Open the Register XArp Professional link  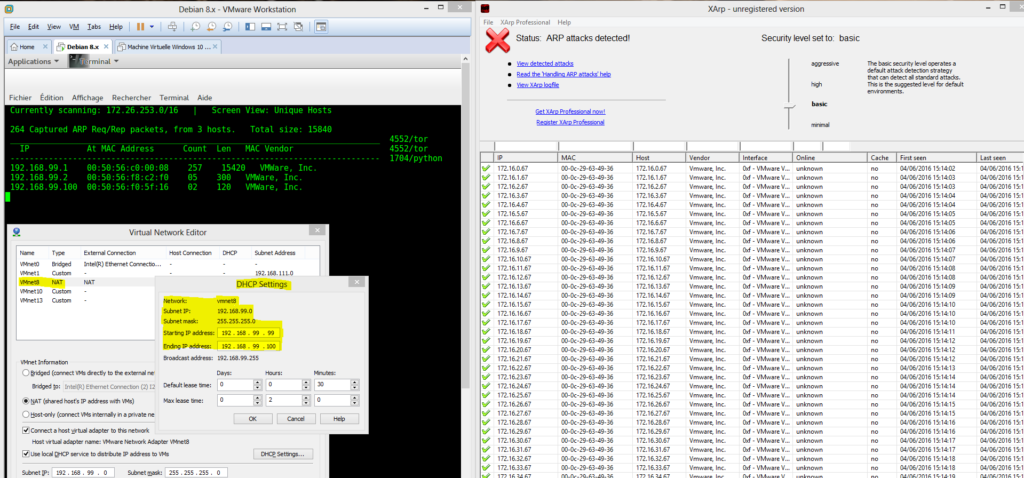click(570, 122)
